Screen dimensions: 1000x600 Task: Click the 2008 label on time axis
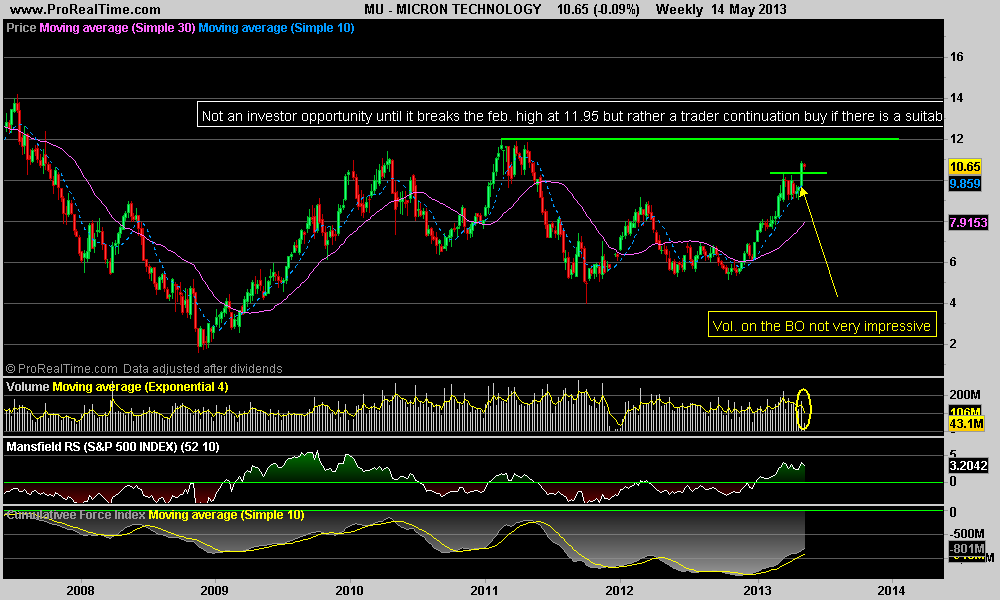pyautogui.click(x=80, y=590)
